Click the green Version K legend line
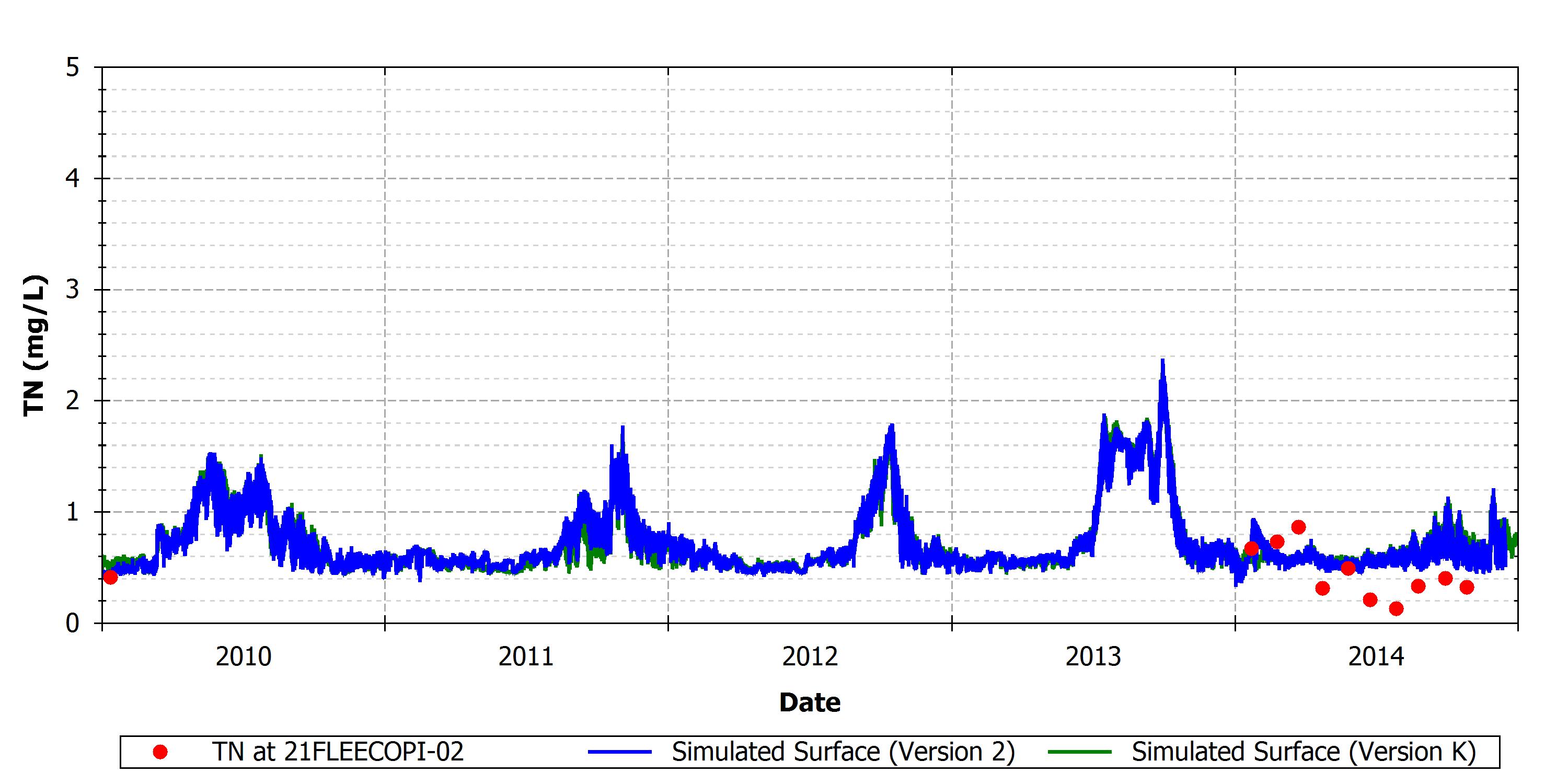This screenshot has height=784, width=1568. [1080, 752]
